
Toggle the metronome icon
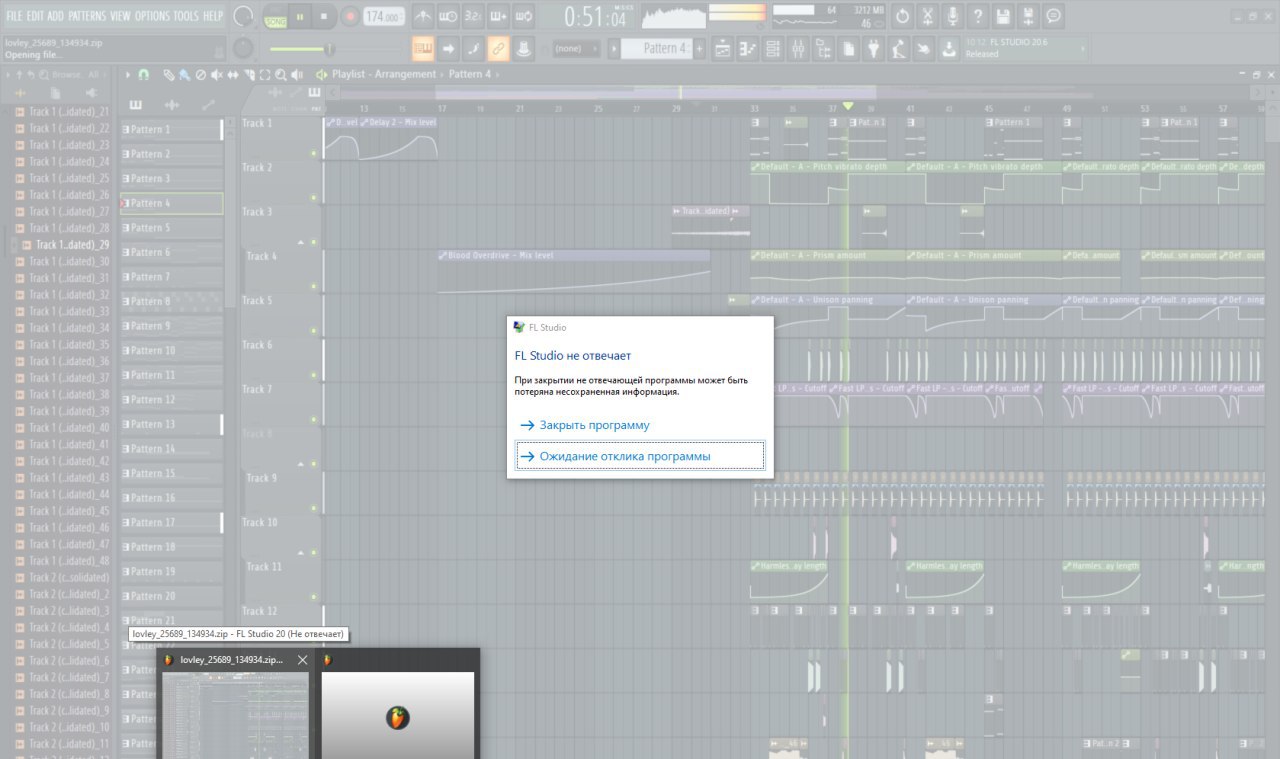(423, 16)
